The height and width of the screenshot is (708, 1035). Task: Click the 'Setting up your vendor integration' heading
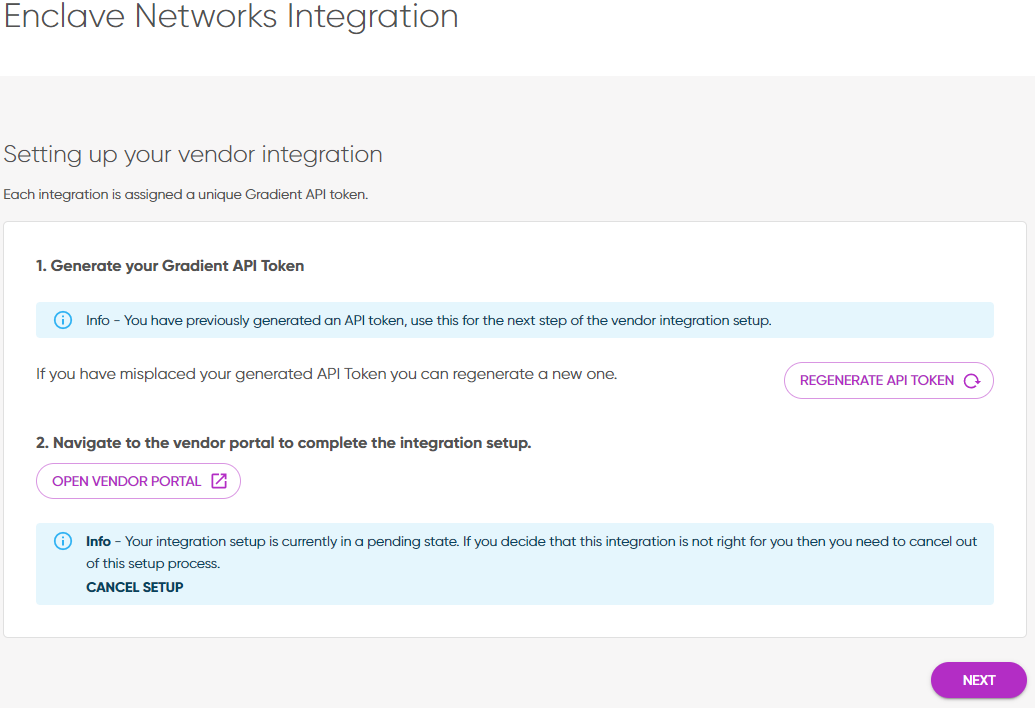coord(194,154)
